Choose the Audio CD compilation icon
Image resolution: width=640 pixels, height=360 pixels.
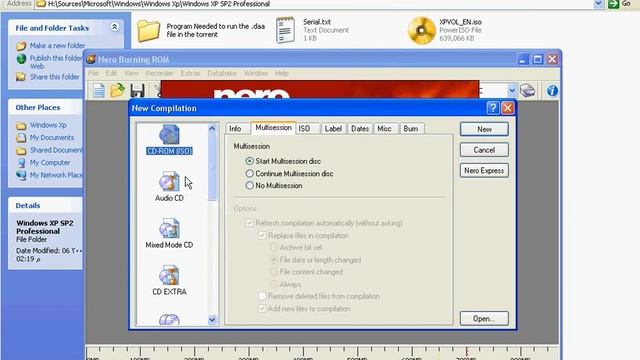[x=169, y=181]
